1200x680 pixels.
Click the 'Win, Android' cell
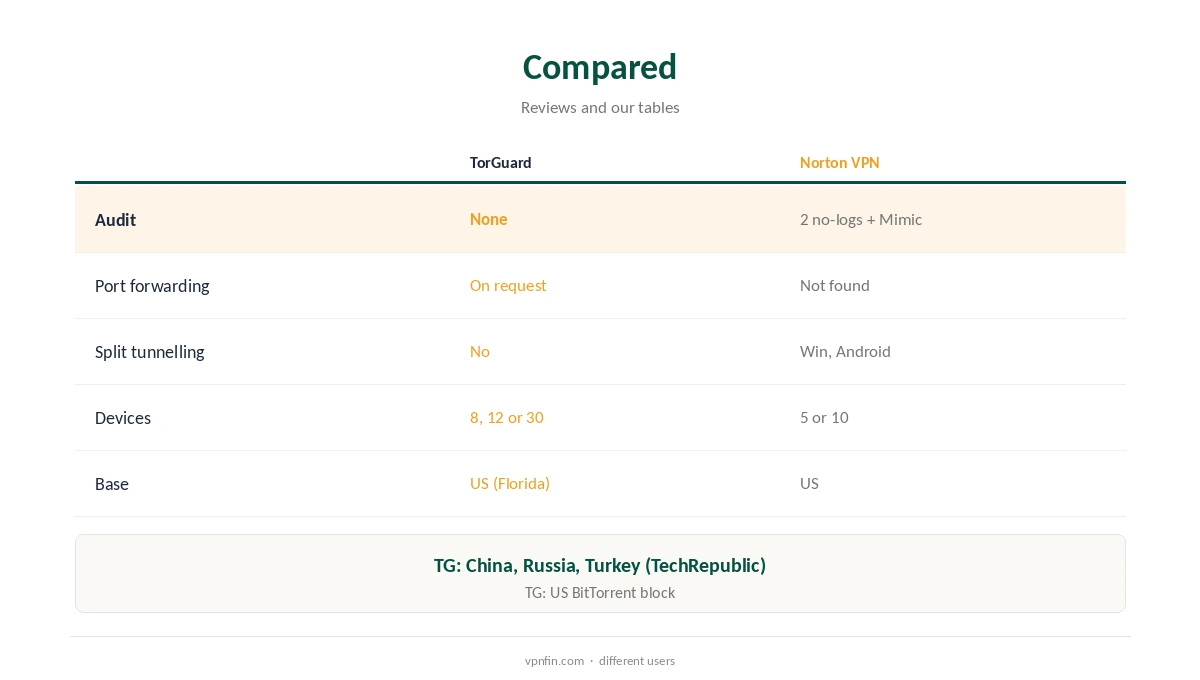point(846,351)
